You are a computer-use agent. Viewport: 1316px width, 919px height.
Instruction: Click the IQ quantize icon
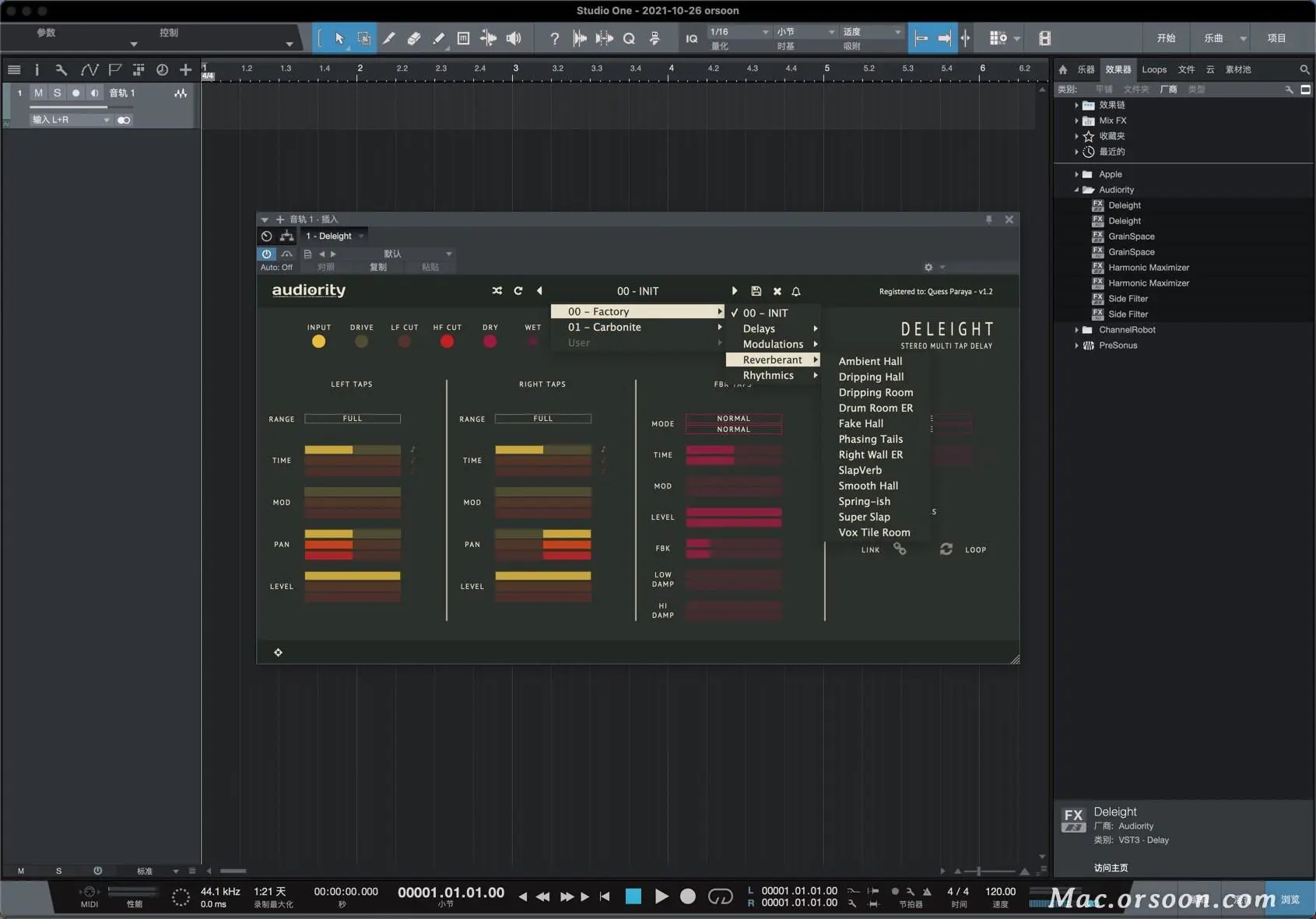tap(691, 38)
